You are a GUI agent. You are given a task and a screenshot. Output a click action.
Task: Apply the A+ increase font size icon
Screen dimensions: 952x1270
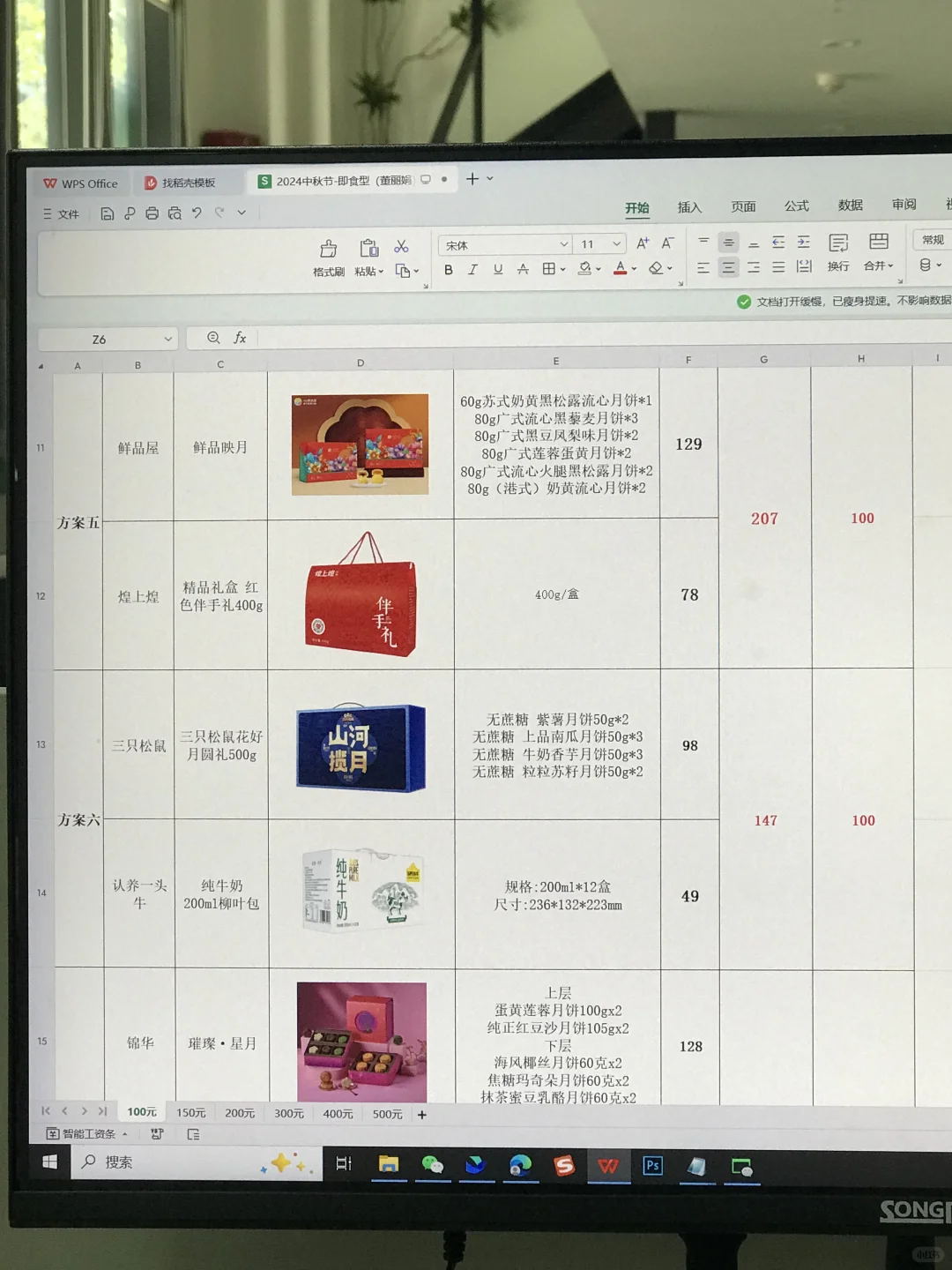click(642, 243)
